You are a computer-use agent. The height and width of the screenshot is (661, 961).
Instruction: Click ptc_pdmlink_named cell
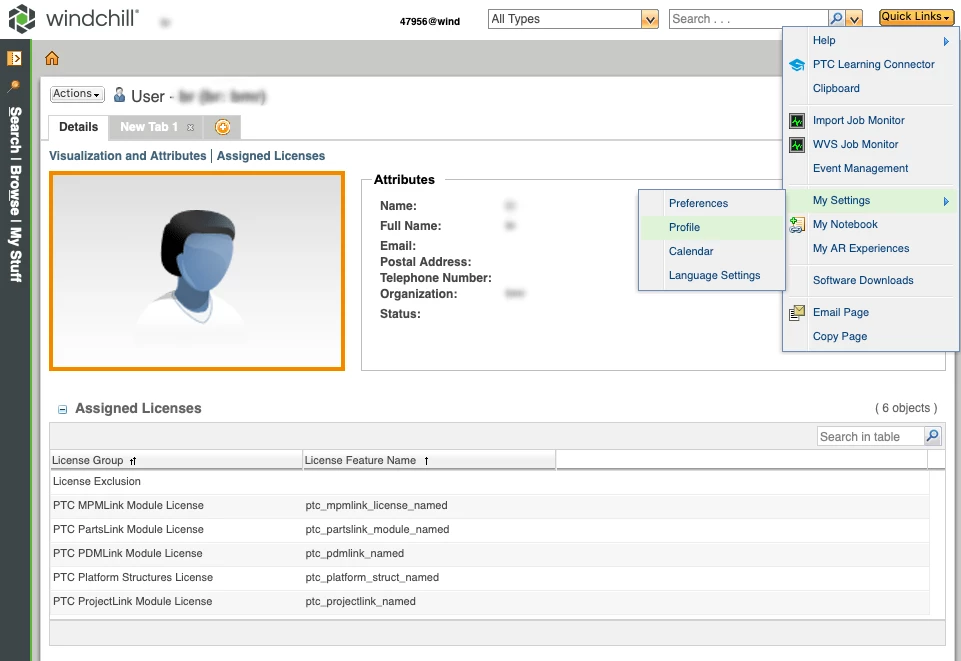click(x=354, y=554)
